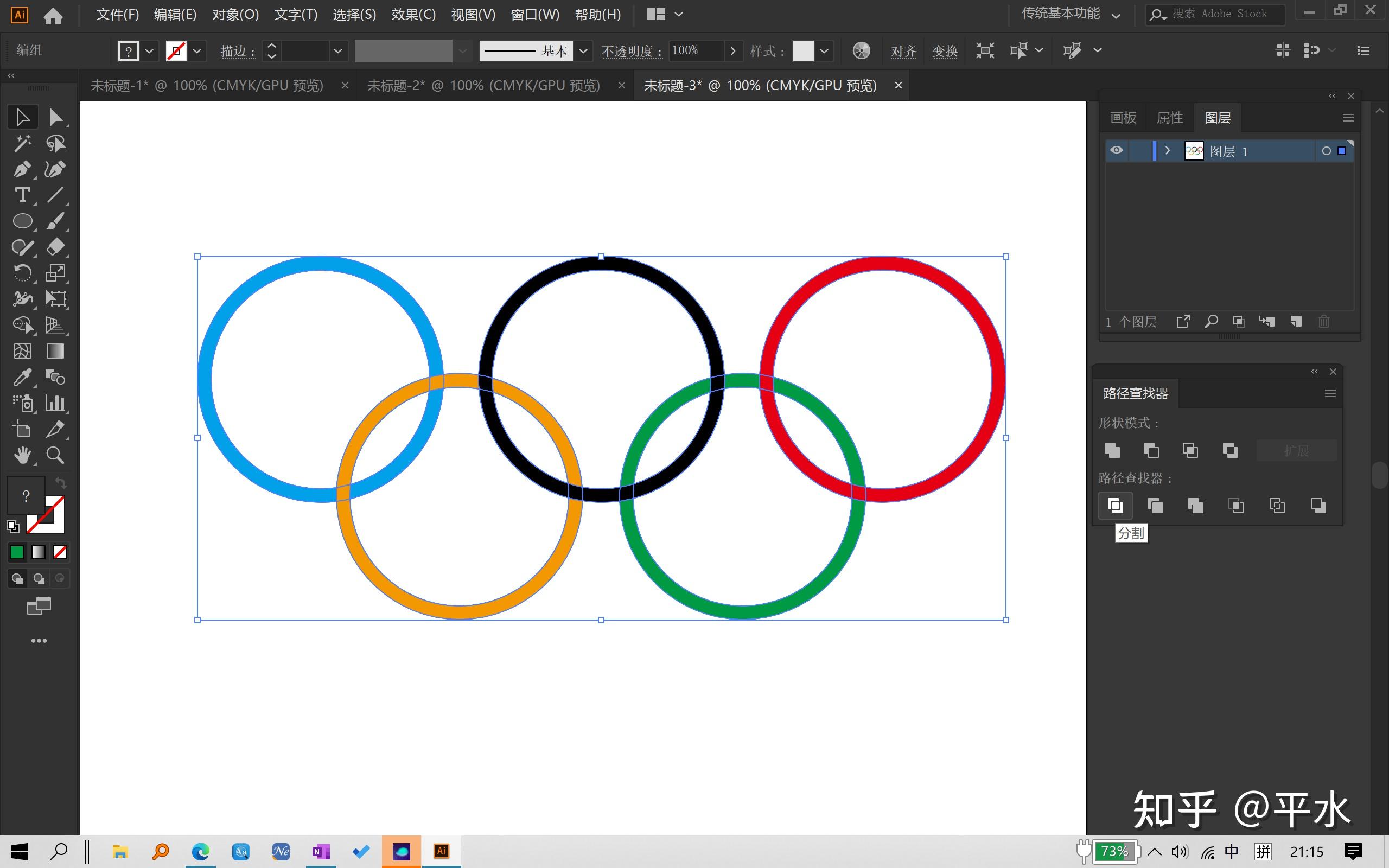The width and height of the screenshot is (1389, 868).
Task: Click the Merge pathfinder icon
Action: coord(1196,505)
